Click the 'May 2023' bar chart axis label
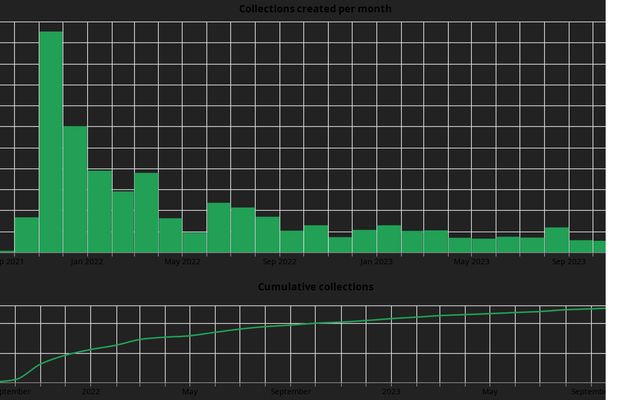This screenshot has width=640, height=400. [472, 262]
